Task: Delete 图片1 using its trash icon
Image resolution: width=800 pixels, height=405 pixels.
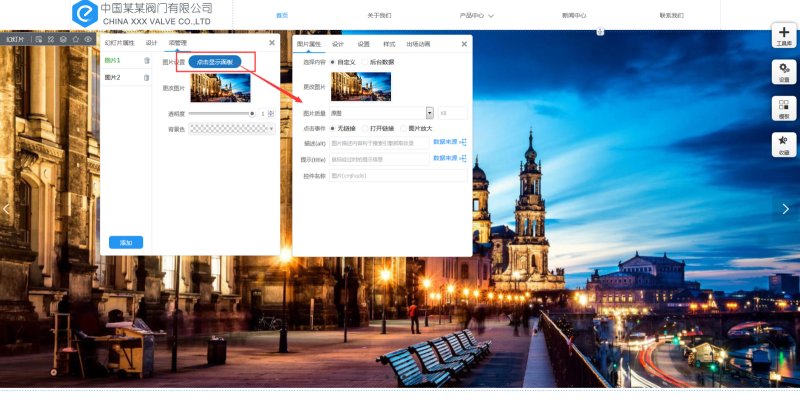Action: (x=147, y=61)
